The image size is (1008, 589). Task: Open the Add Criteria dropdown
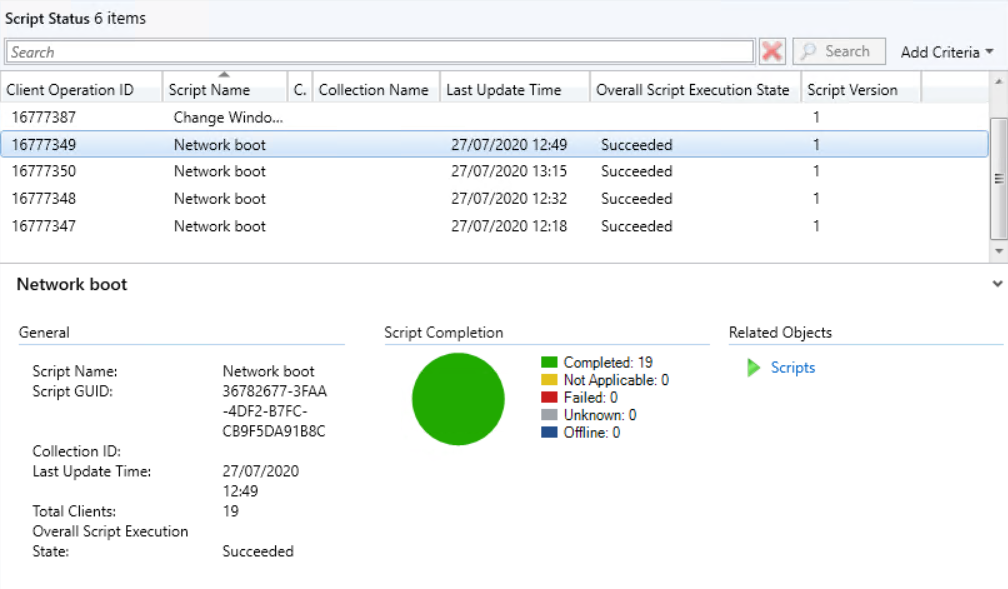(946, 52)
